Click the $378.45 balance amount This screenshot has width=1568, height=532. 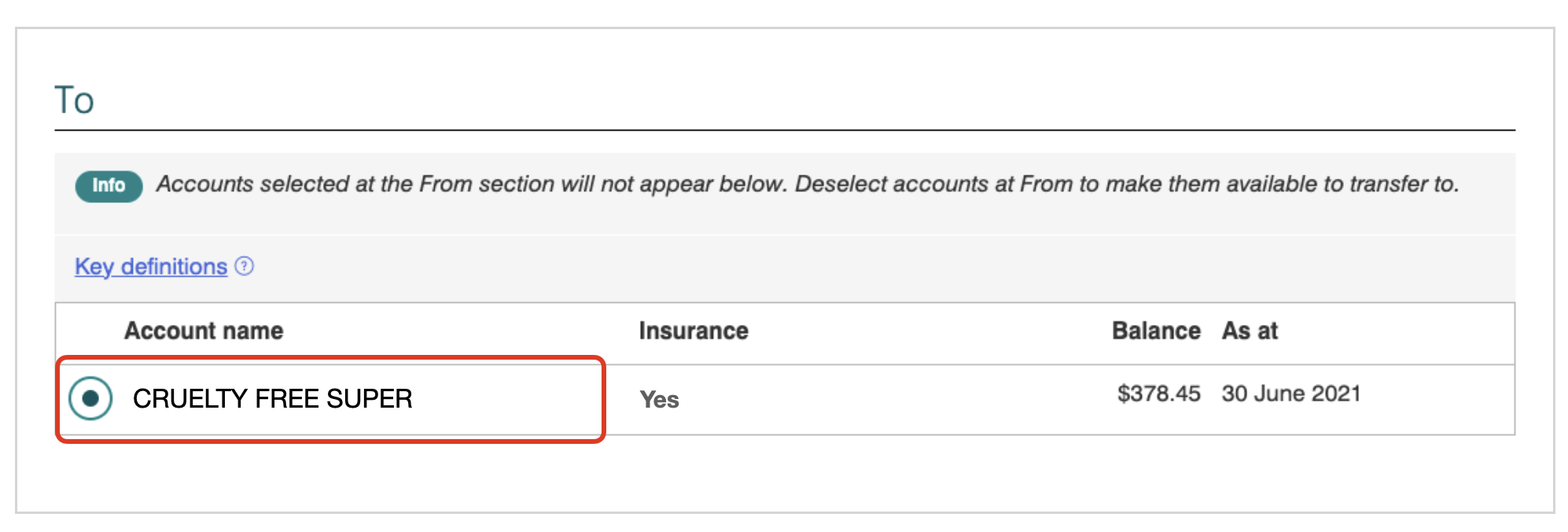1159,393
